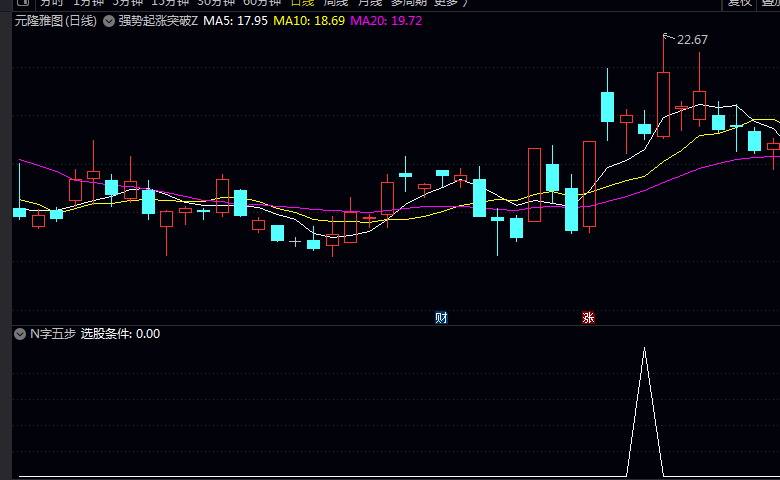Switch to the 60分钟 period tab
The image size is (780, 480).
coord(262,3)
